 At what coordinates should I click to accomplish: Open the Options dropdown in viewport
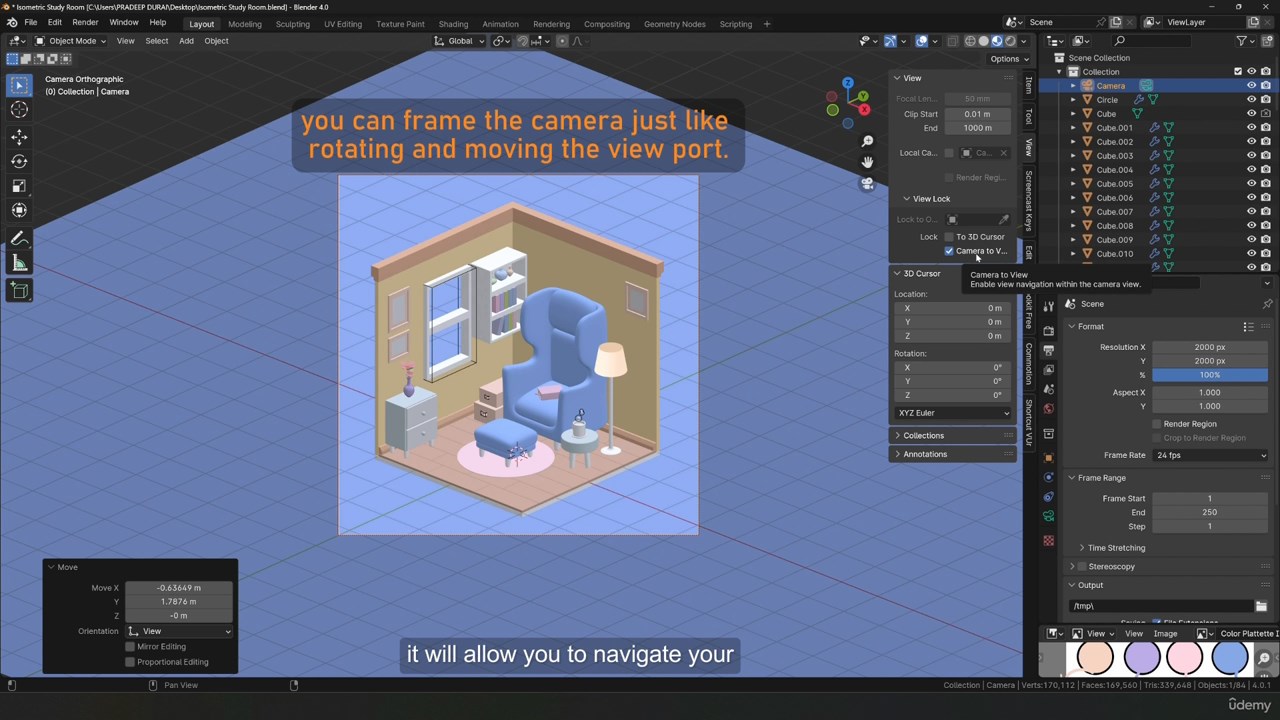[1008, 59]
